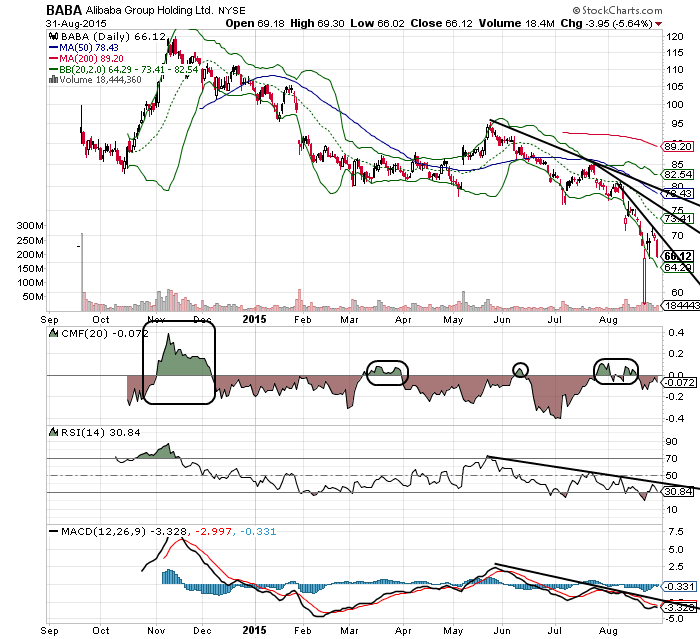
Task: Click the 2015 year label under MACD panel
Action: pos(254,631)
